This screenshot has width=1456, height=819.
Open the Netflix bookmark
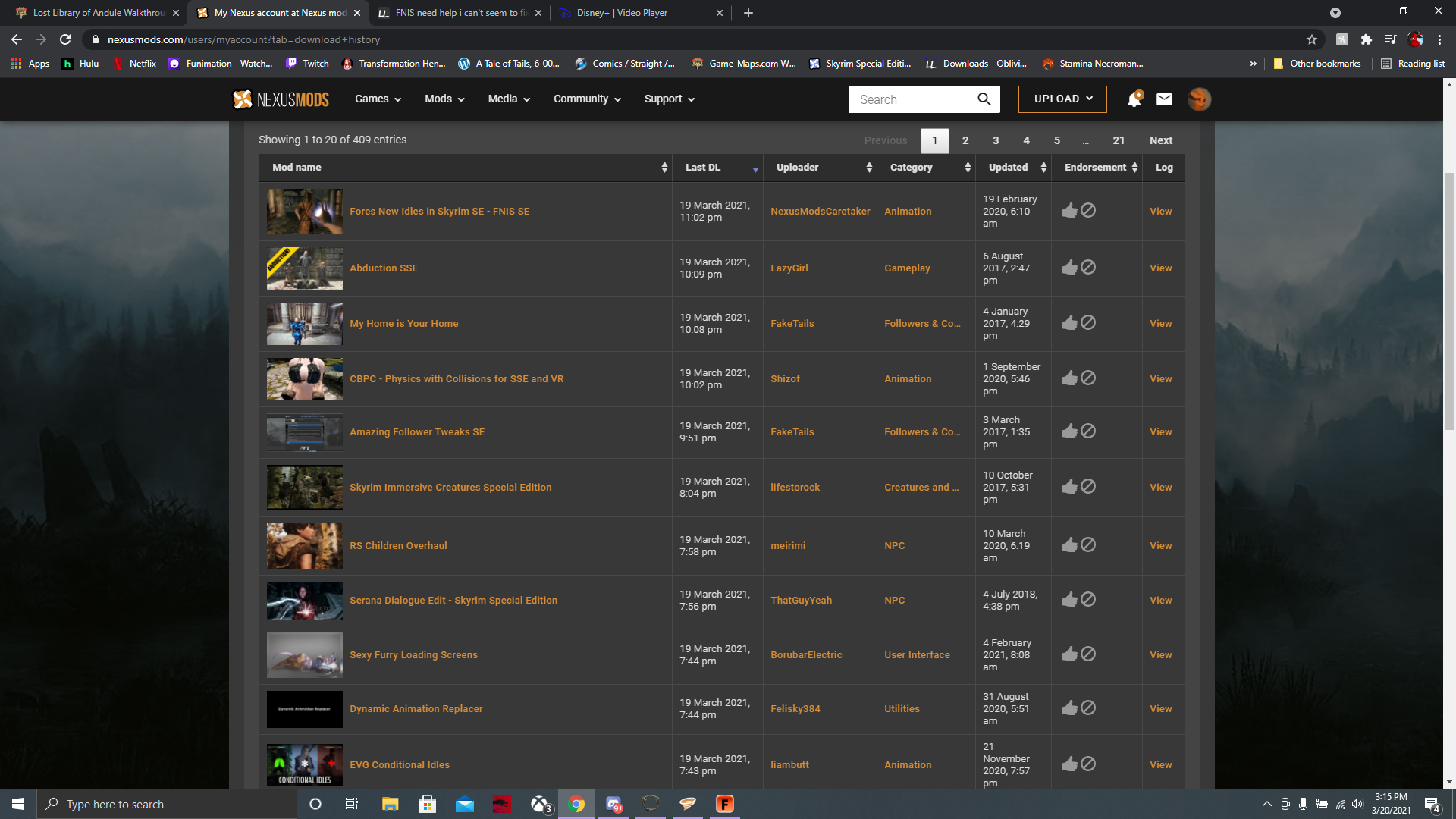(134, 64)
